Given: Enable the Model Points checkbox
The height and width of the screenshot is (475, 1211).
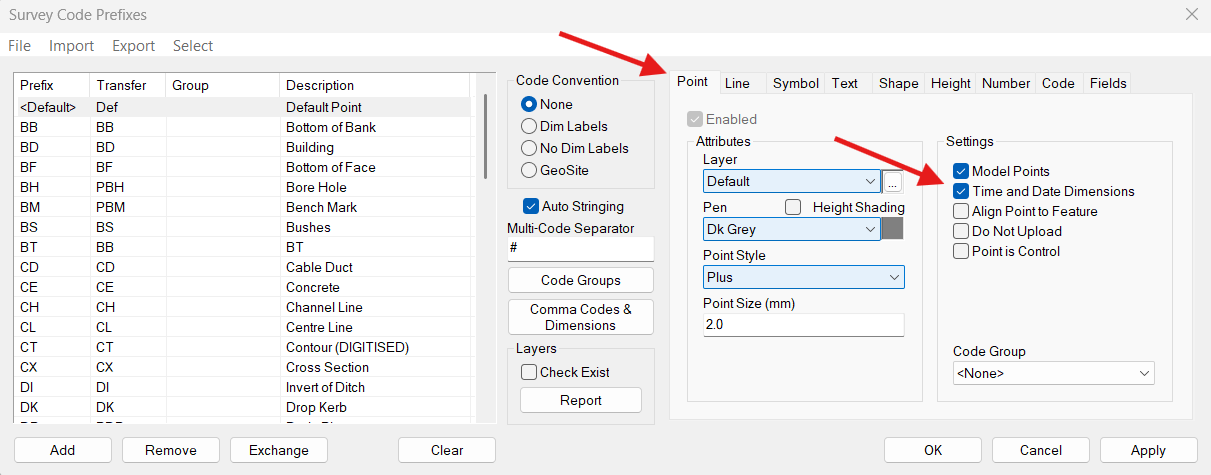Looking at the screenshot, I should [961, 171].
